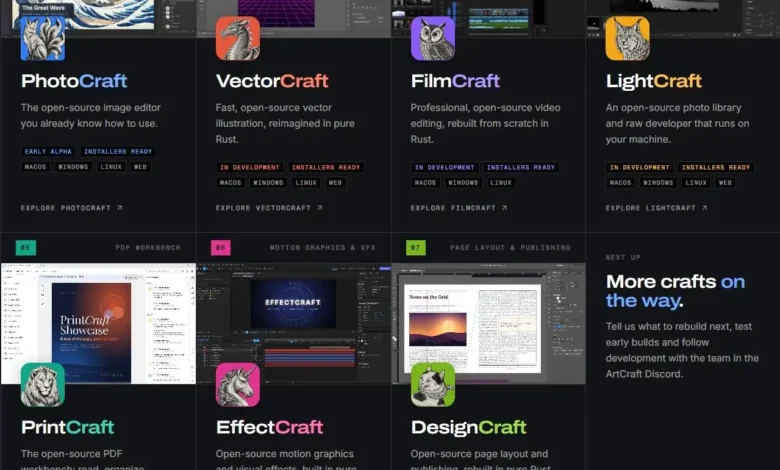Click the PrintCraft heading
780x470 pixels.
click(68, 427)
